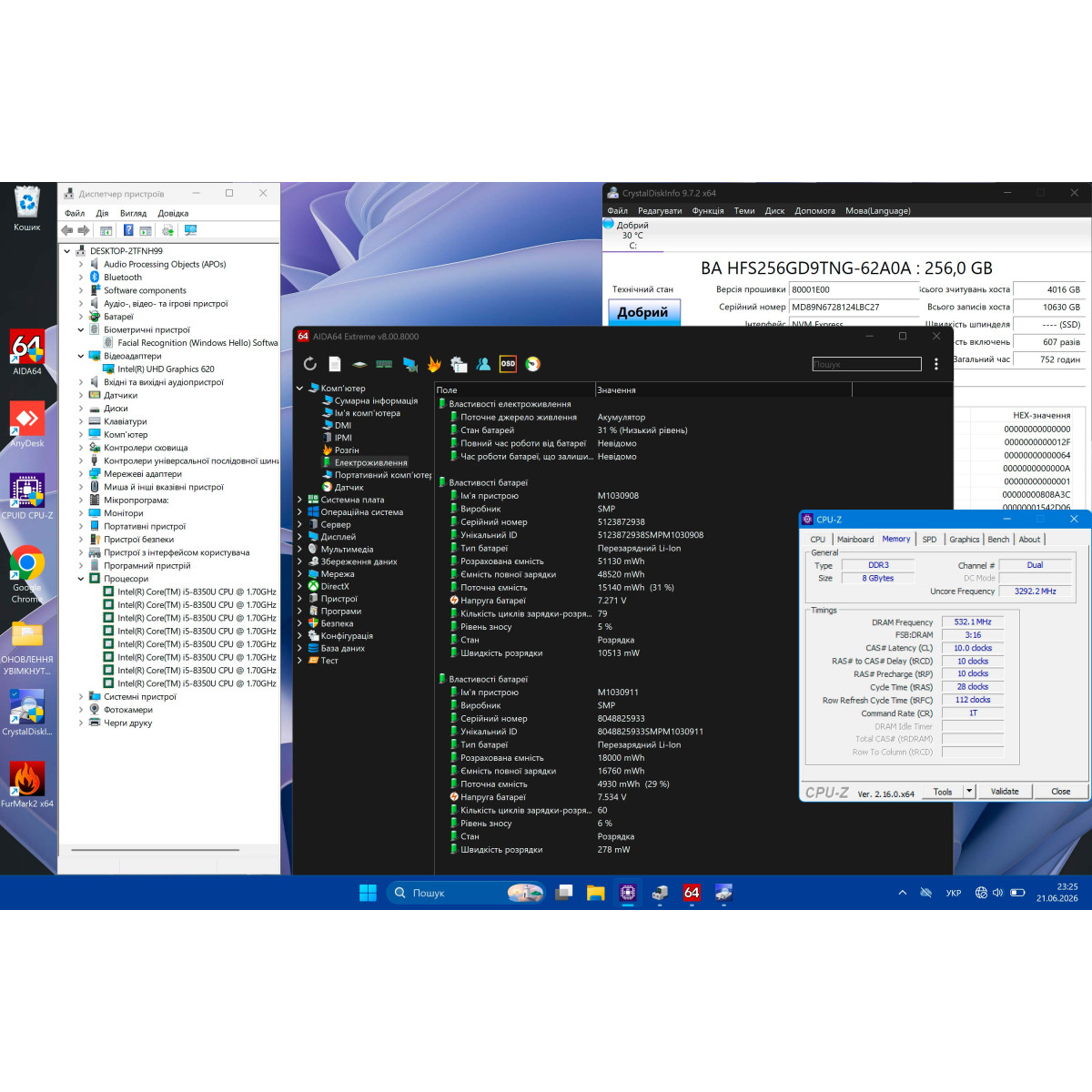Click Windows Start button on taskbar

click(x=368, y=893)
